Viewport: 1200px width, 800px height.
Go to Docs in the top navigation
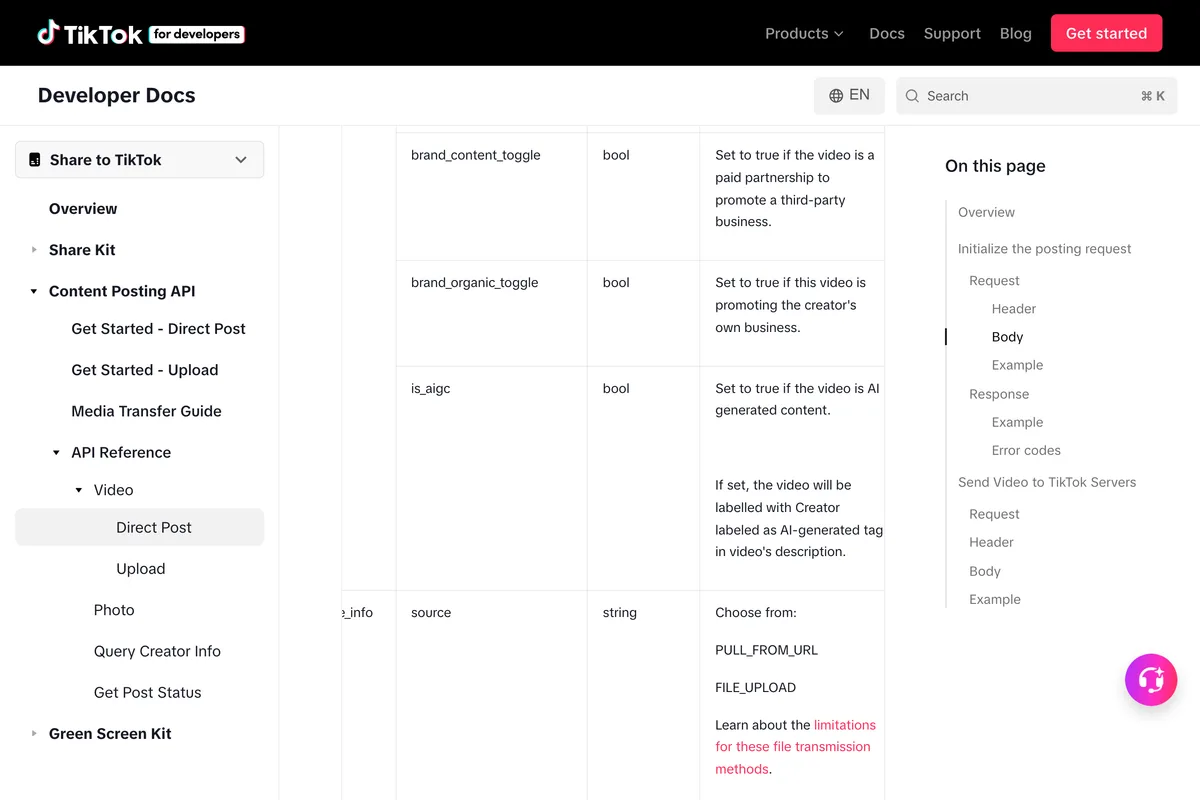[887, 33]
